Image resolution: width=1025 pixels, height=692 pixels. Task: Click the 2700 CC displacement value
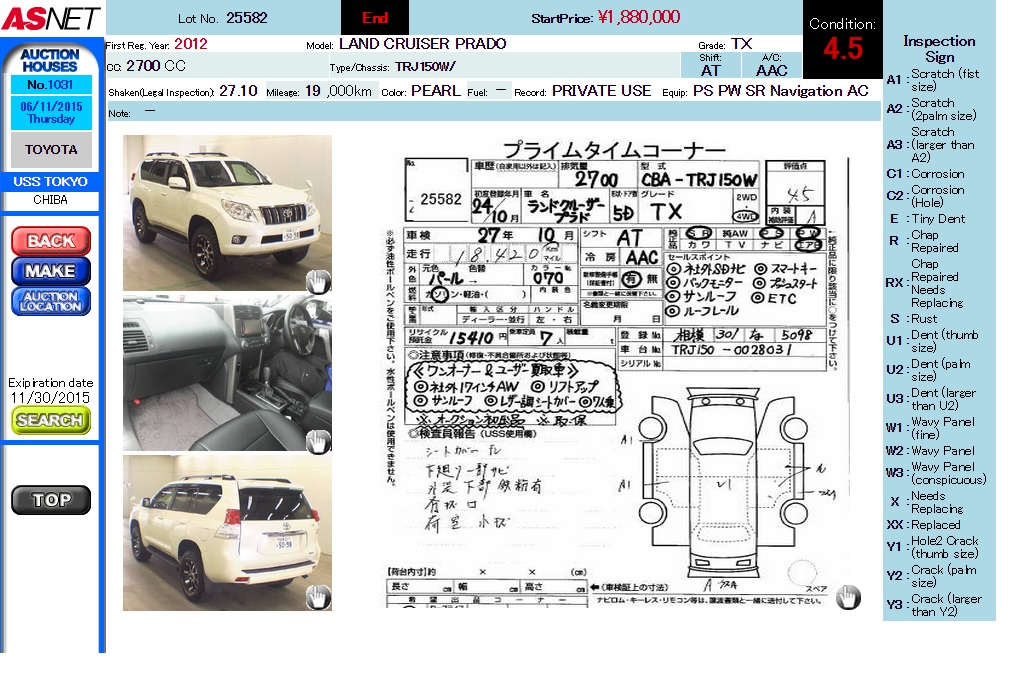(156, 66)
